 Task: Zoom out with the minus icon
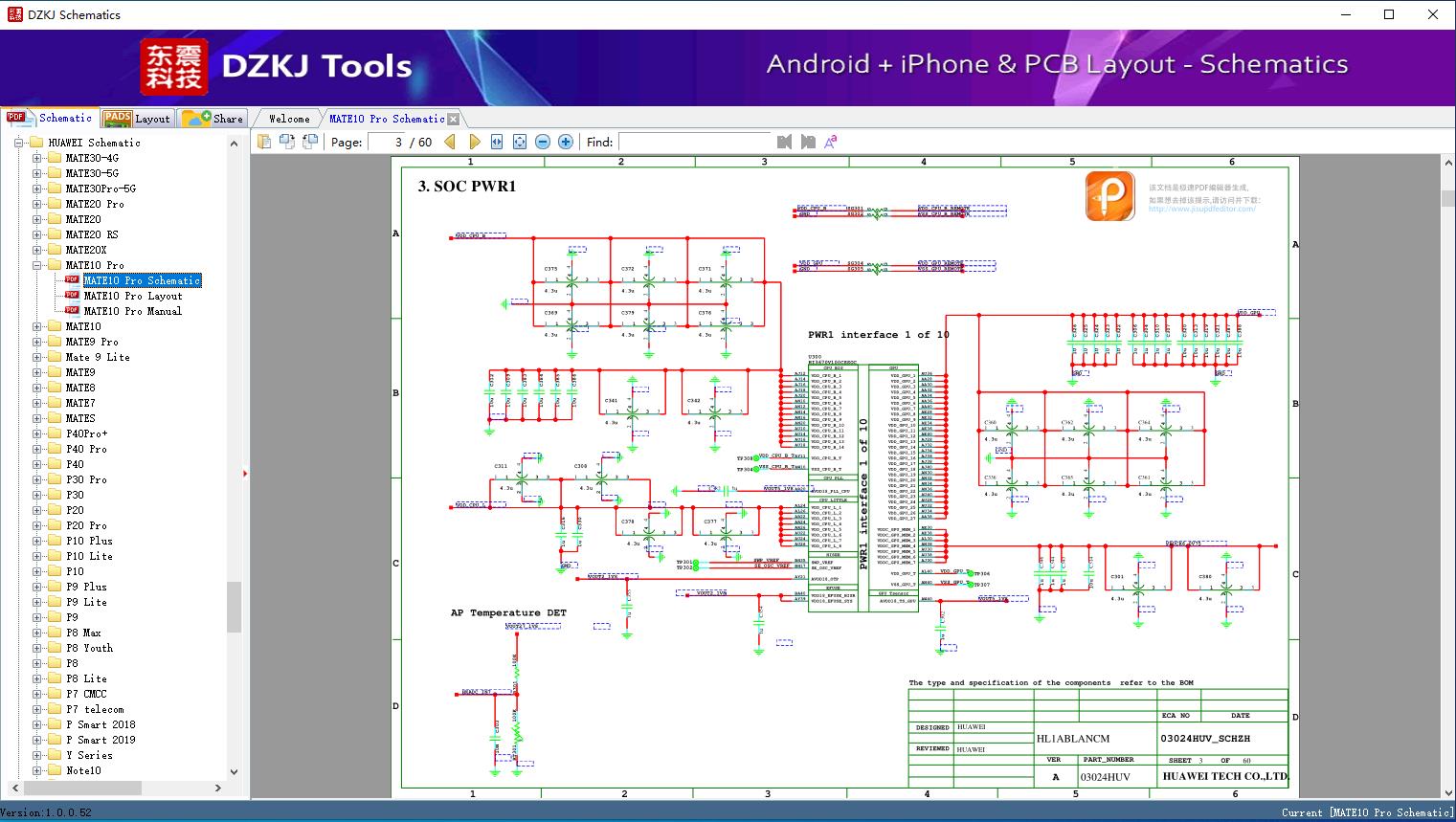(x=543, y=142)
